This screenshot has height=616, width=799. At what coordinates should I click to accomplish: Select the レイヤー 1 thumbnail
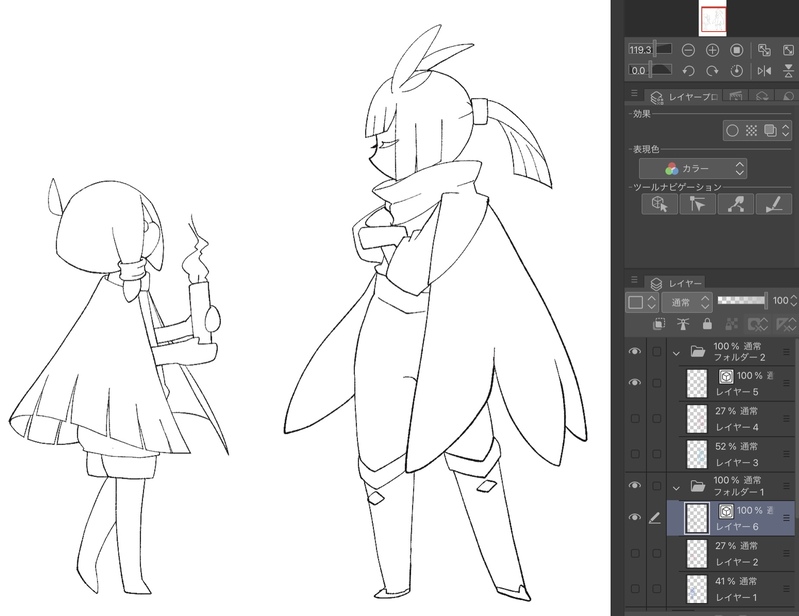tap(697, 590)
